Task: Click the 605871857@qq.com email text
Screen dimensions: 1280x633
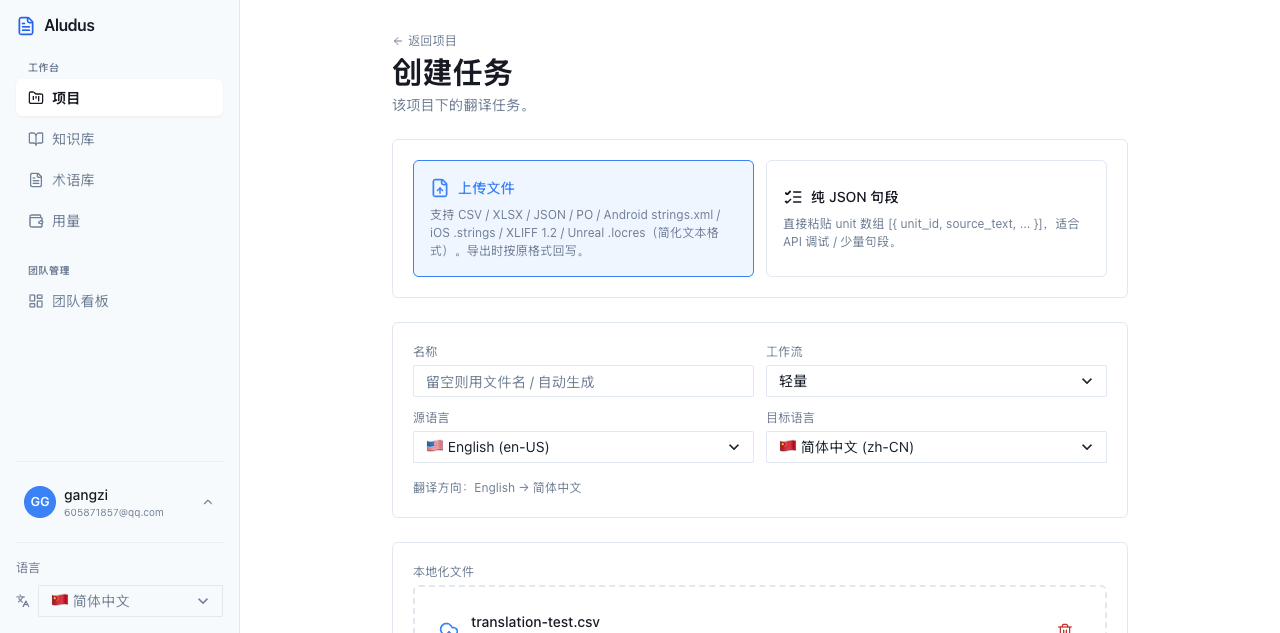Action: 114,512
